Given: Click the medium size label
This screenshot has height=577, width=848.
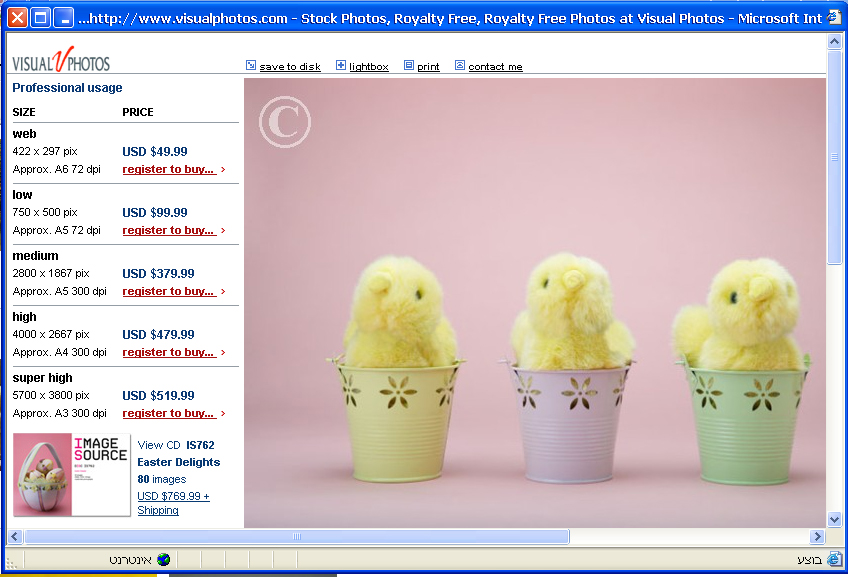Looking at the screenshot, I should (x=35, y=256).
